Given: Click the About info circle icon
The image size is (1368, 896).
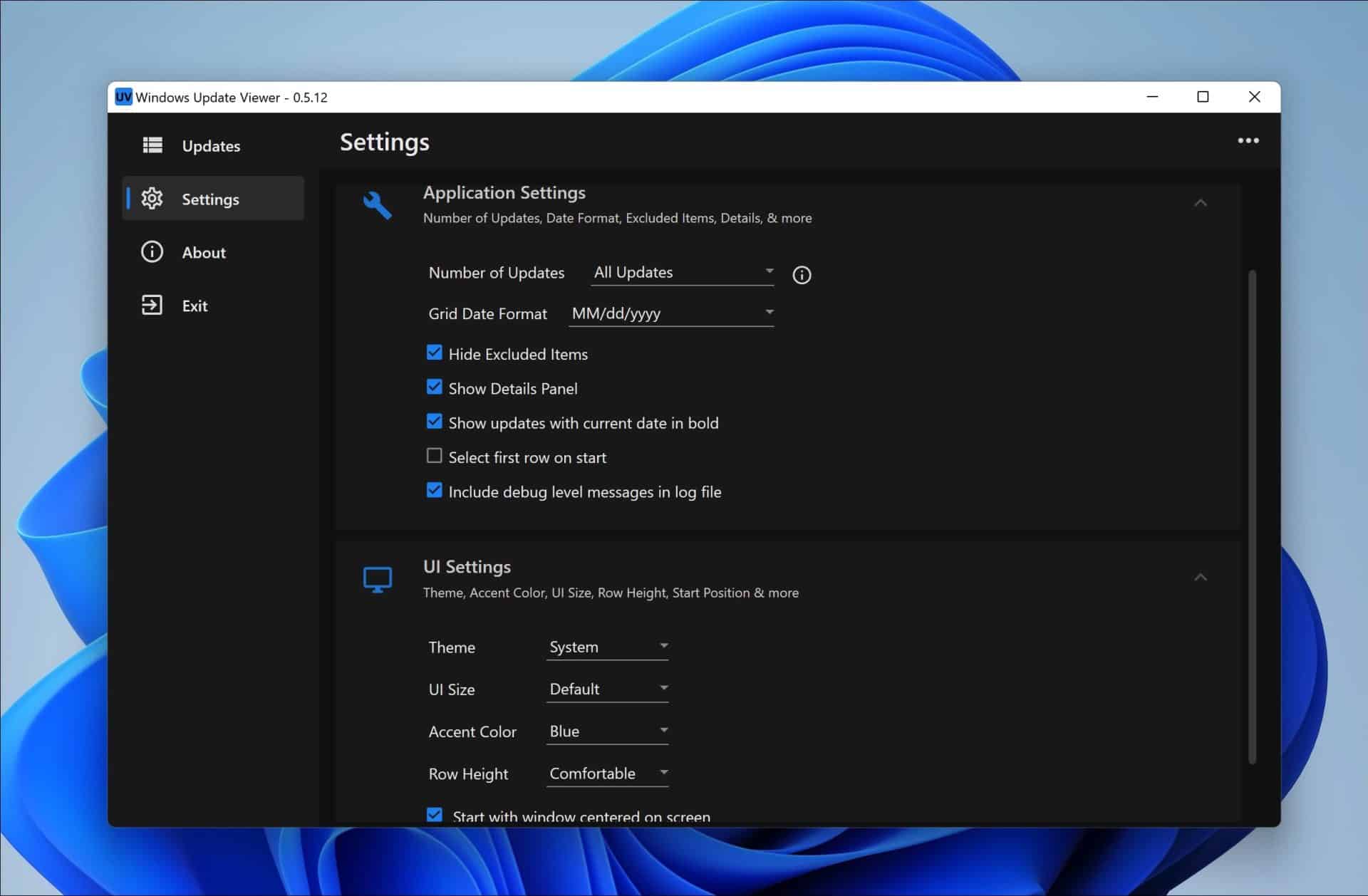Looking at the screenshot, I should (152, 252).
